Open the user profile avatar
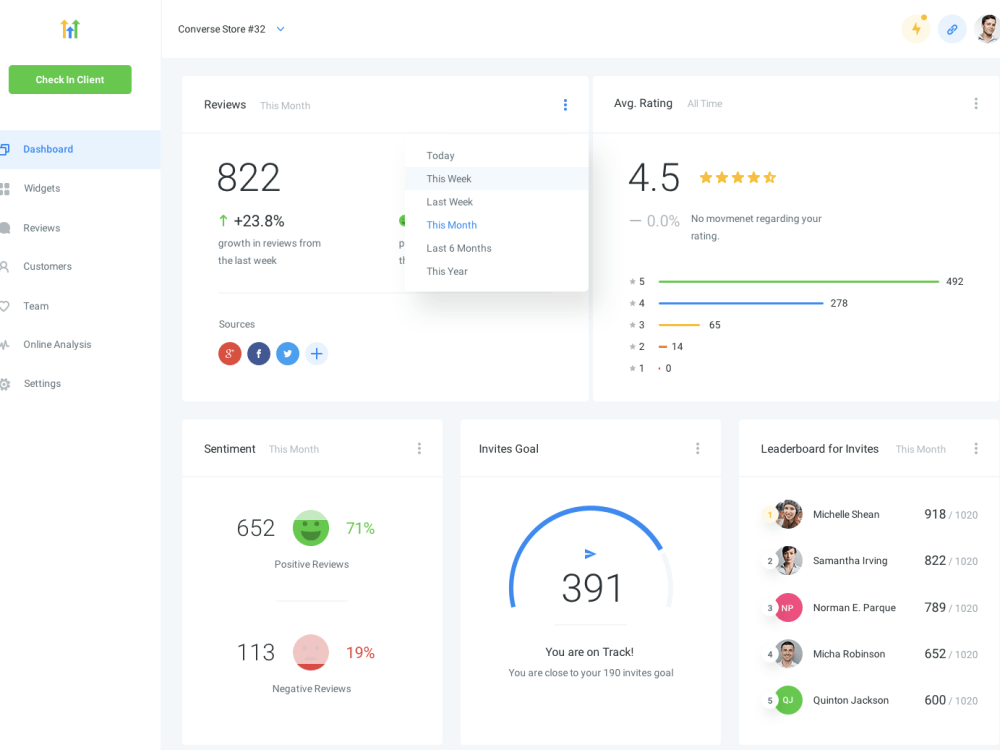The width and height of the screenshot is (1000, 750). click(x=987, y=29)
